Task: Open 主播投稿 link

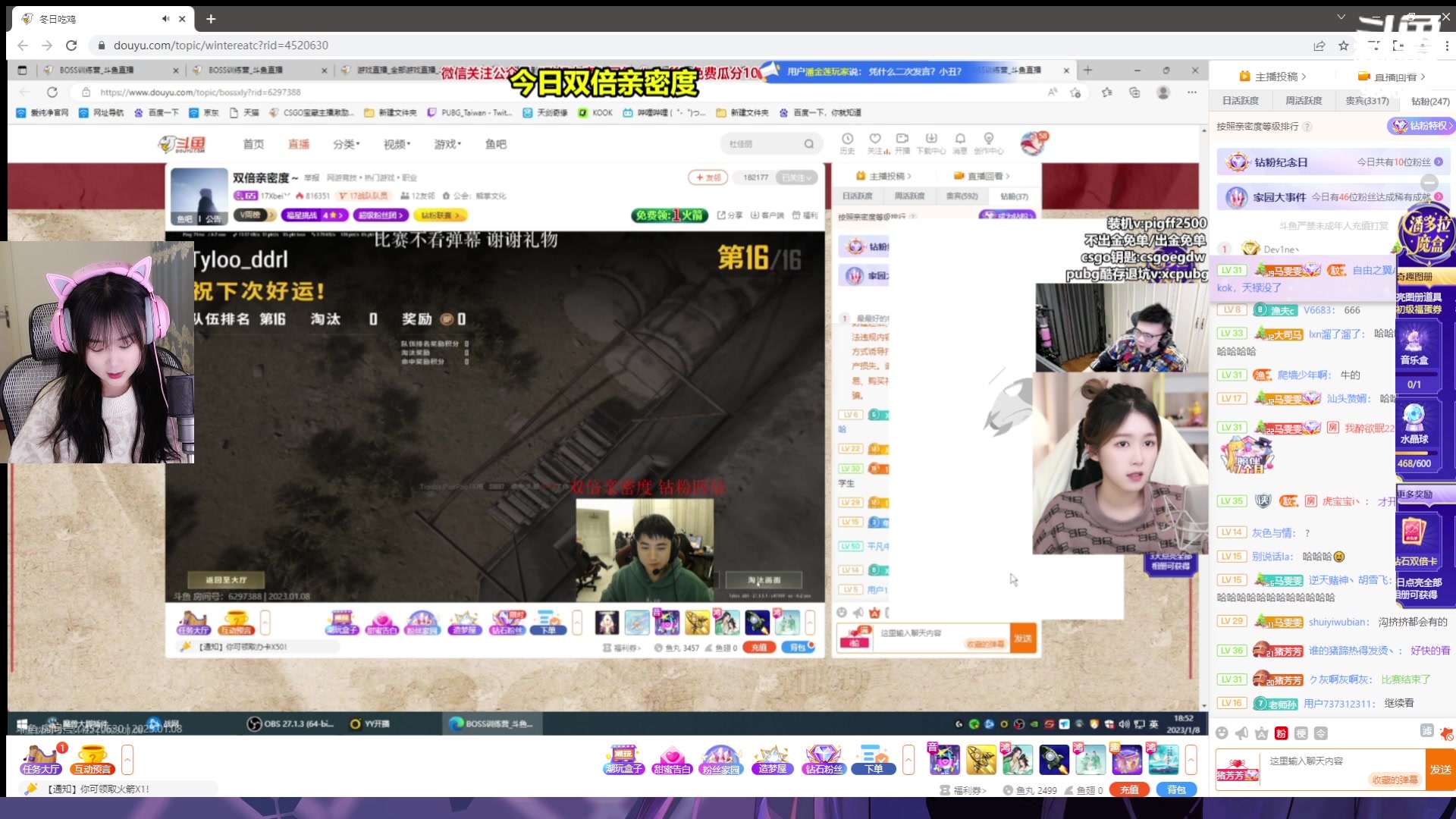Action: coord(1272,77)
